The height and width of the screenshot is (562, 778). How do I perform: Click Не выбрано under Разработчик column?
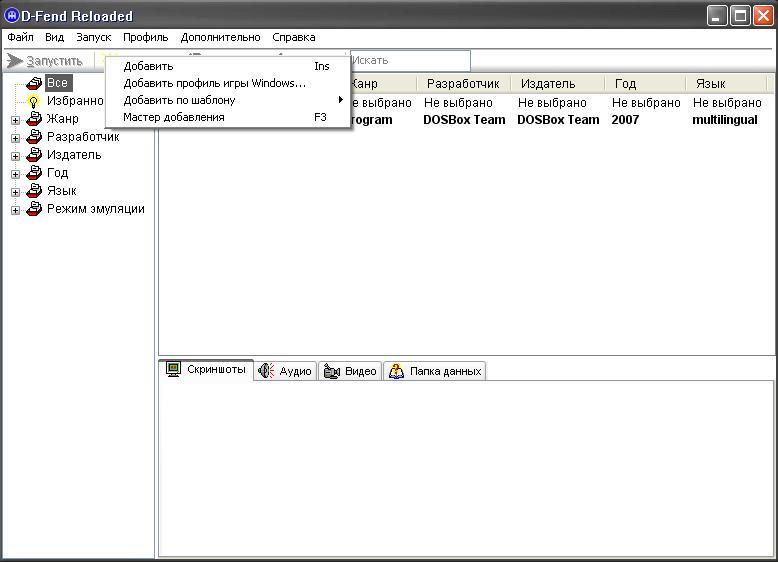click(458, 103)
